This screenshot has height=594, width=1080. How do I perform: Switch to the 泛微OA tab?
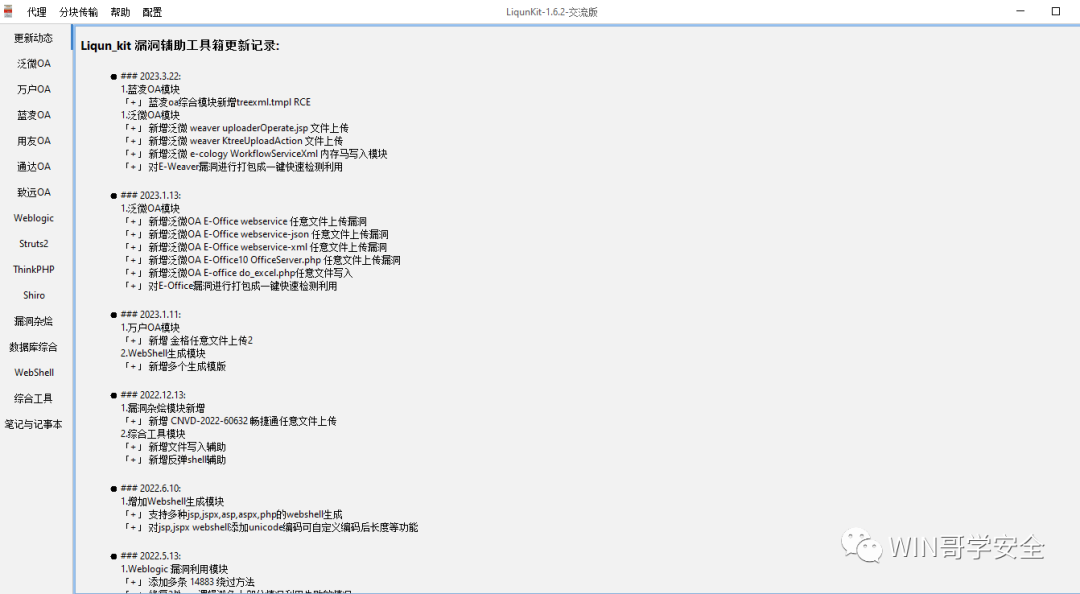pyautogui.click(x=34, y=63)
